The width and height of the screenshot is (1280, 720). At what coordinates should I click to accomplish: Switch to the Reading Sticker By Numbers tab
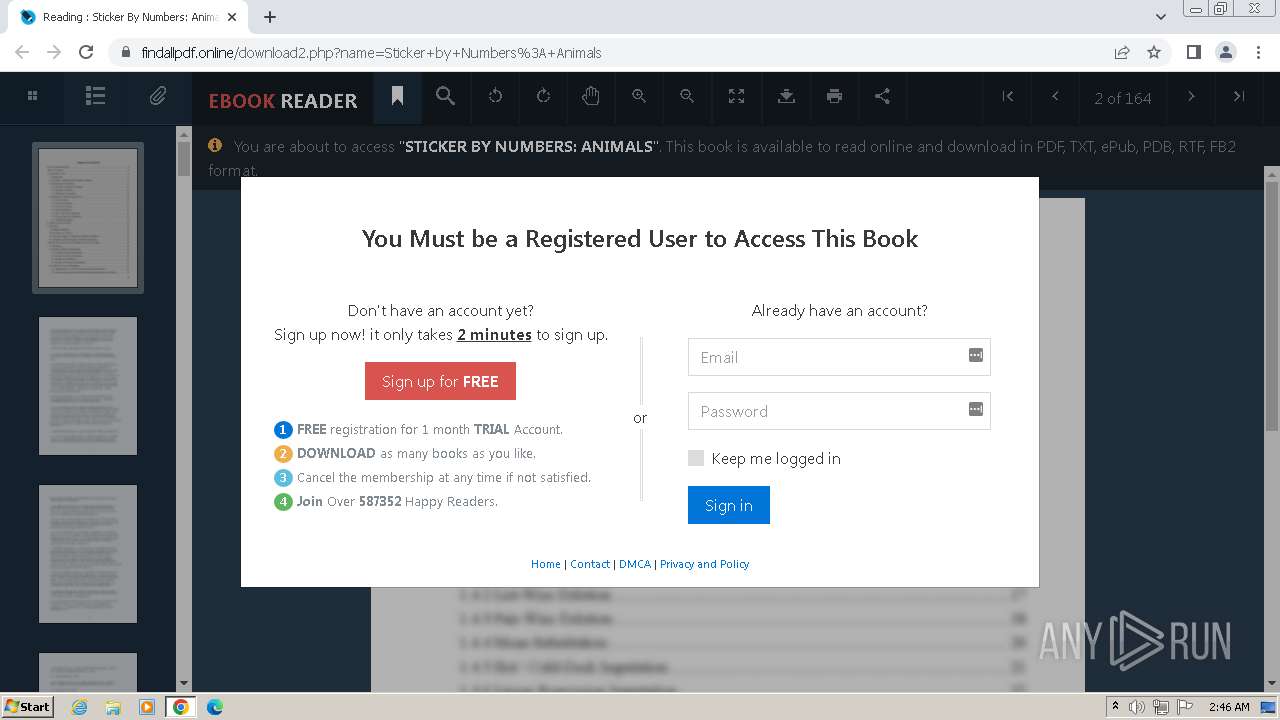tap(130, 17)
